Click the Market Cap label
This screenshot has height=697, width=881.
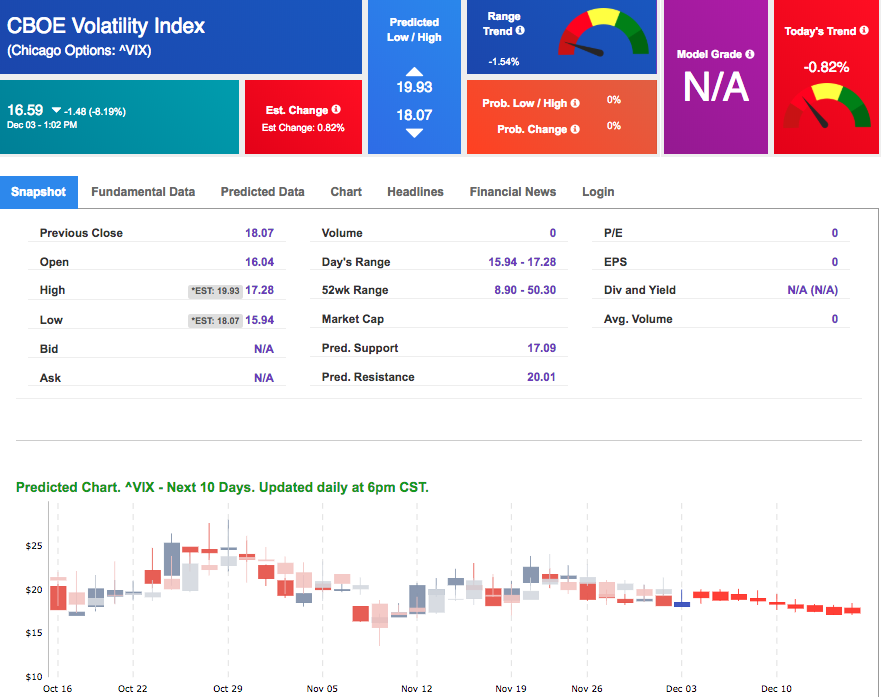pyautogui.click(x=353, y=319)
